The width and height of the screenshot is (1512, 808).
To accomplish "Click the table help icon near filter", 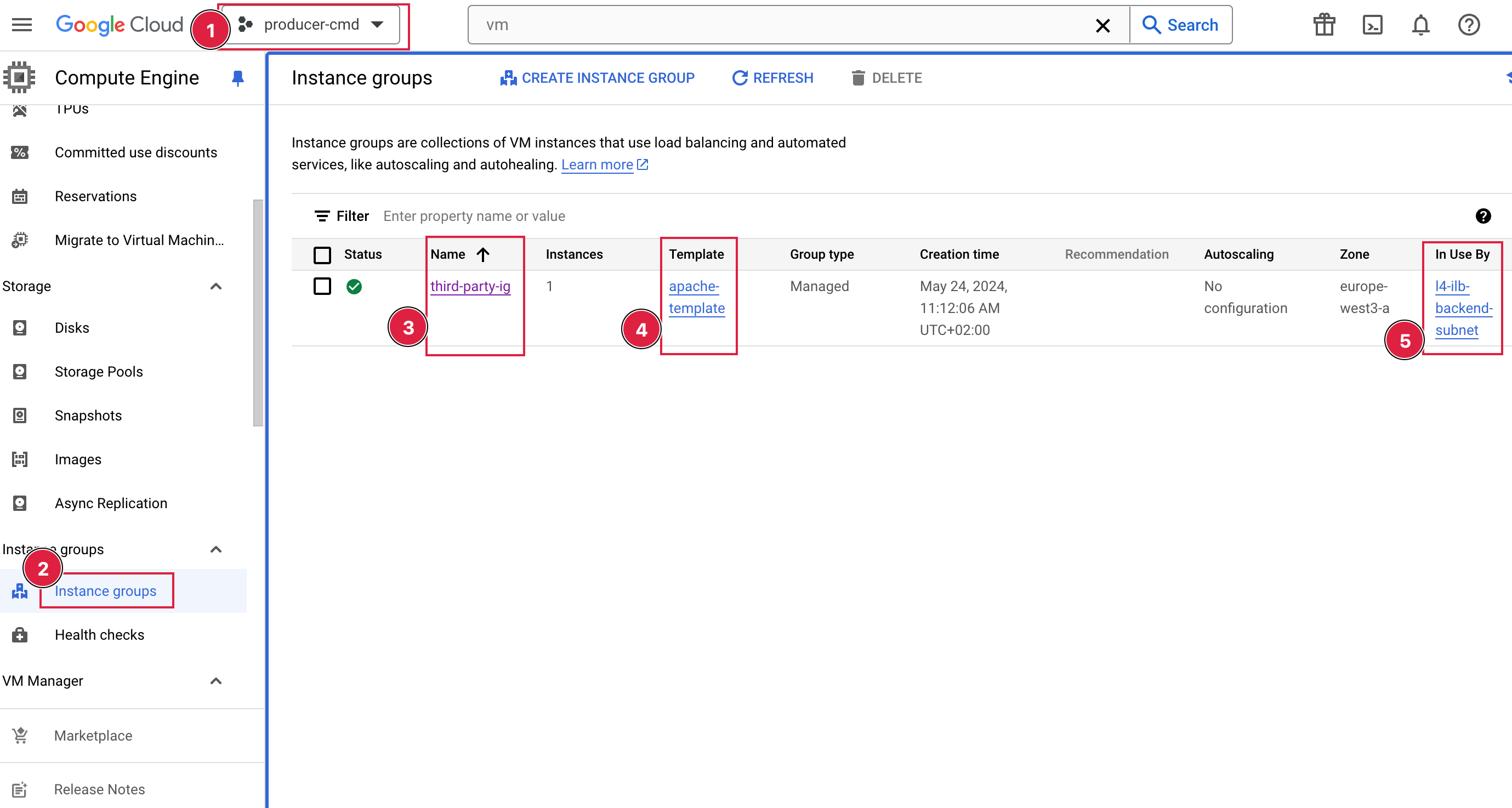I will 1482,216.
